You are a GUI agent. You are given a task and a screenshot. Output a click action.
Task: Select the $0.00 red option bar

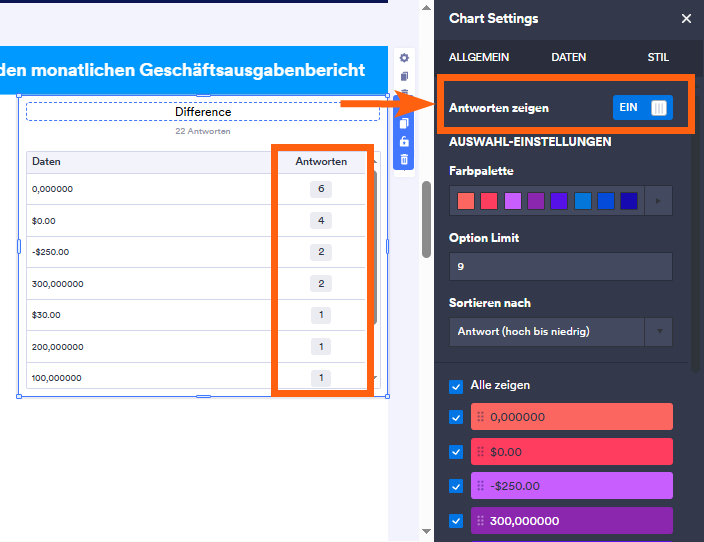click(572, 452)
